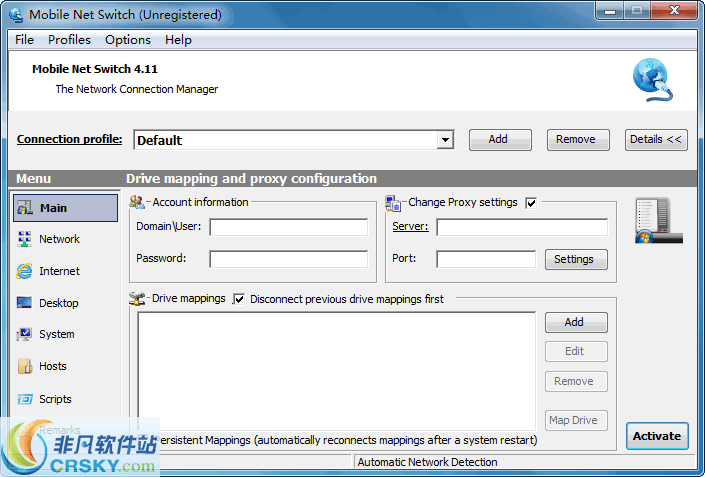Open the File menu
The width and height of the screenshot is (705, 477).
pos(24,40)
